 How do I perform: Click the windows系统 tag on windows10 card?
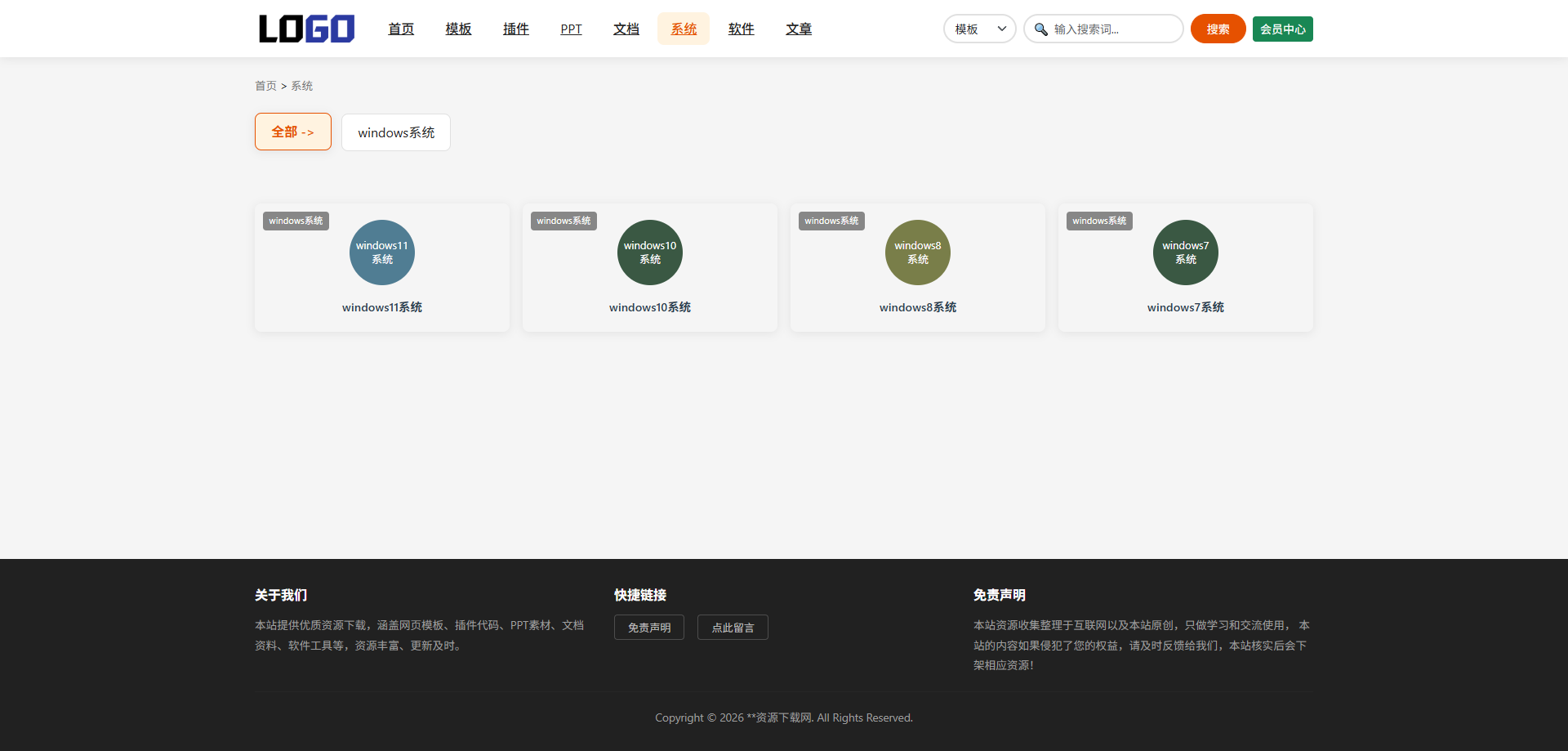tap(563, 221)
